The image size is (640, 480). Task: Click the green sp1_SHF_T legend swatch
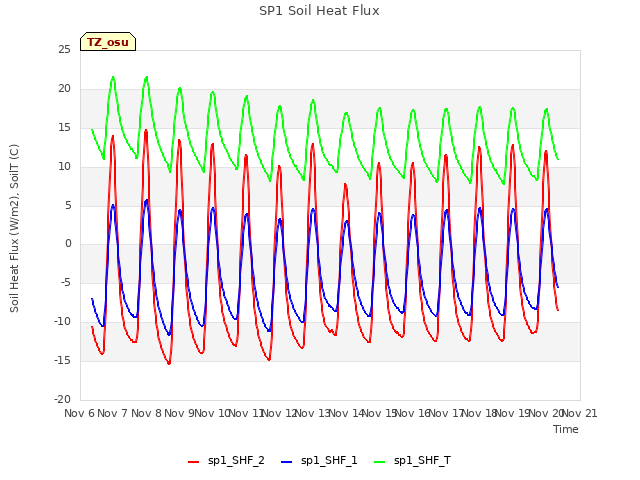tap(380, 462)
